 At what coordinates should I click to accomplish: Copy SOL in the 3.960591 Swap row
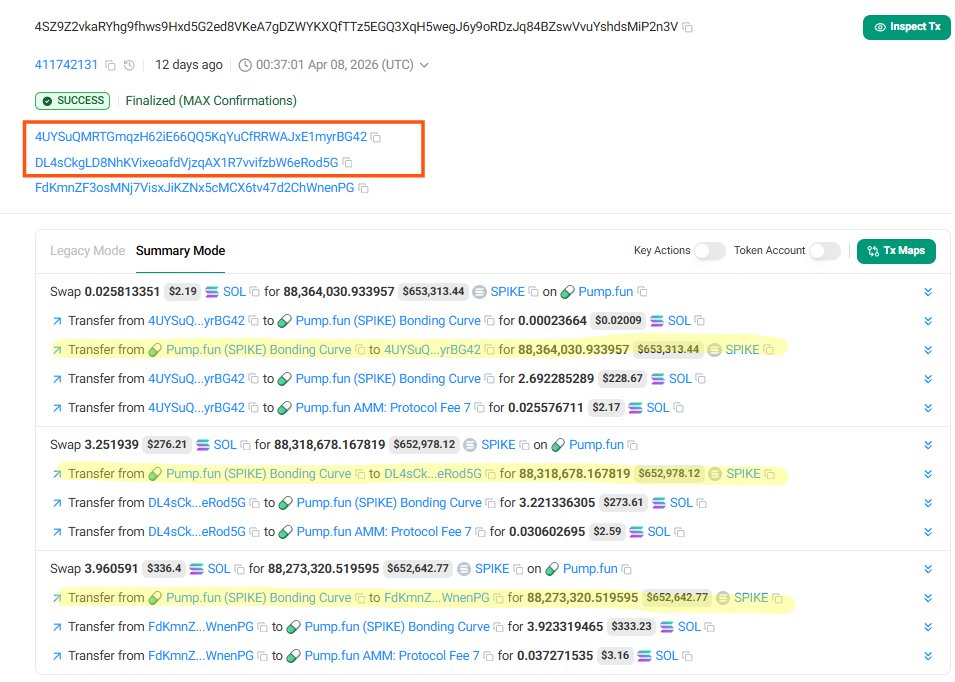pos(239,570)
